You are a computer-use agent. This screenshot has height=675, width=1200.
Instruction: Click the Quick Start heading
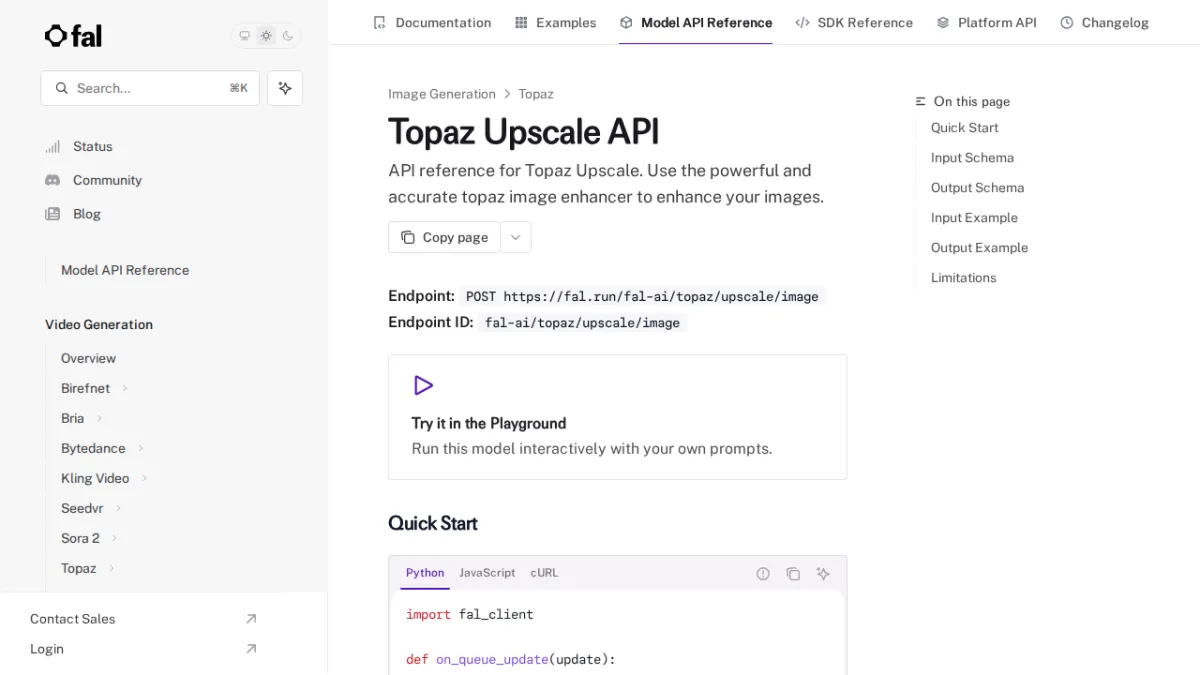click(x=432, y=523)
